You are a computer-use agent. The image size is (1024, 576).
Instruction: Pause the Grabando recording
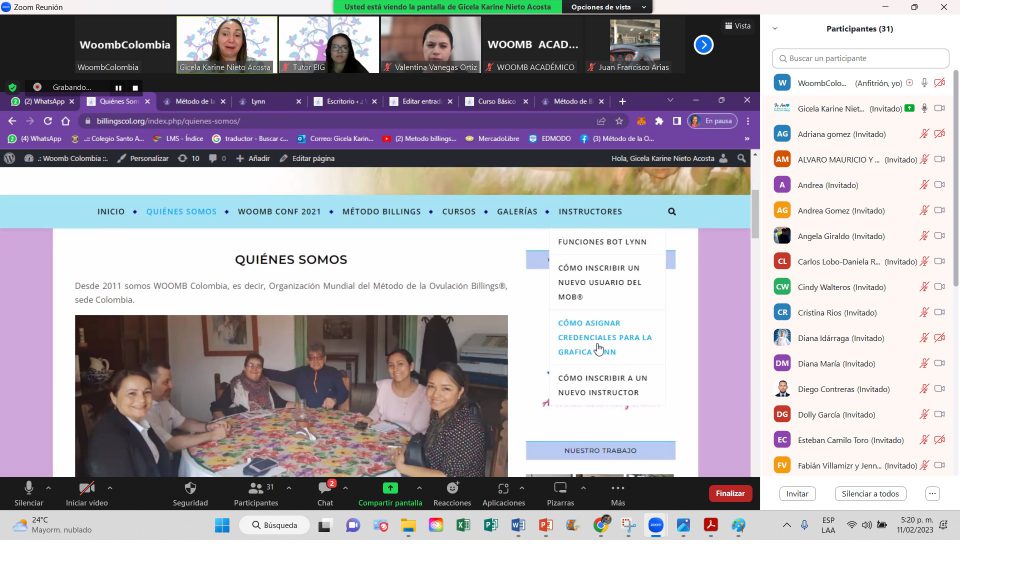tap(118, 88)
